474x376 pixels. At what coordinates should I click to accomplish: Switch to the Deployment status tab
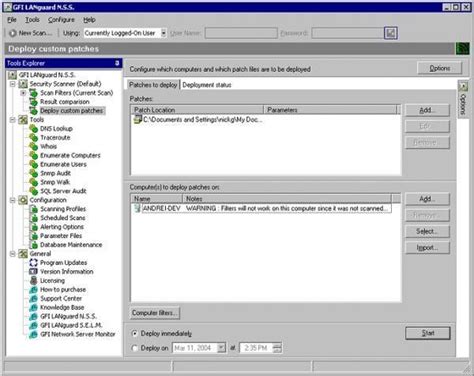coord(207,85)
